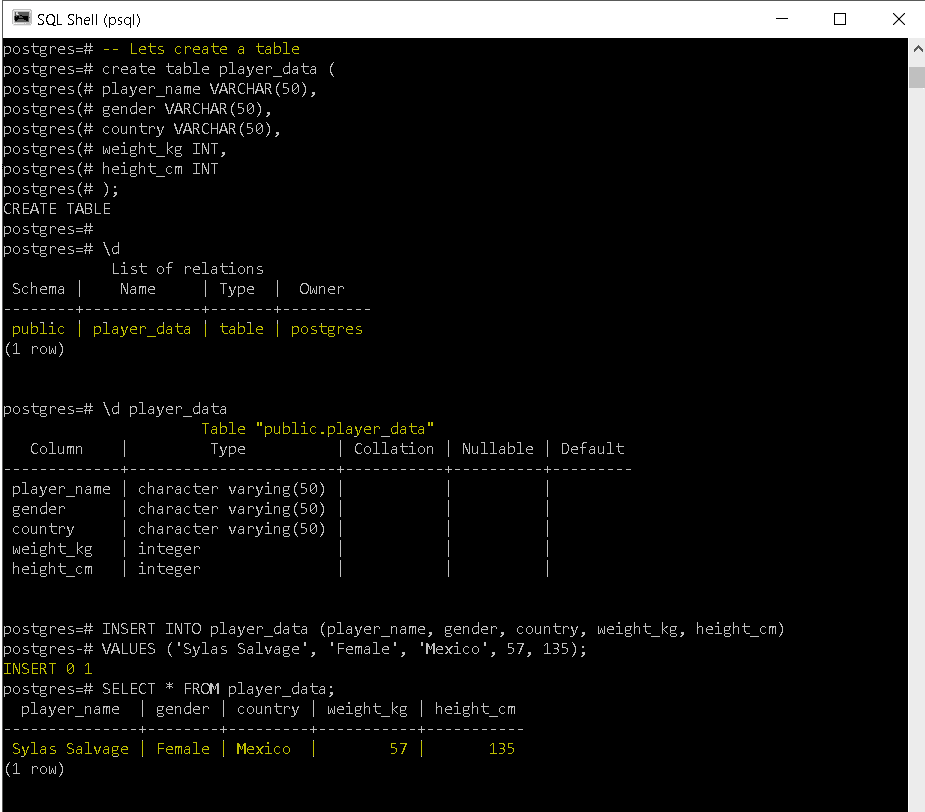Click the SQL Shell icon in title bar
This screenshot has height=812, width=925.
coord(22,18)
